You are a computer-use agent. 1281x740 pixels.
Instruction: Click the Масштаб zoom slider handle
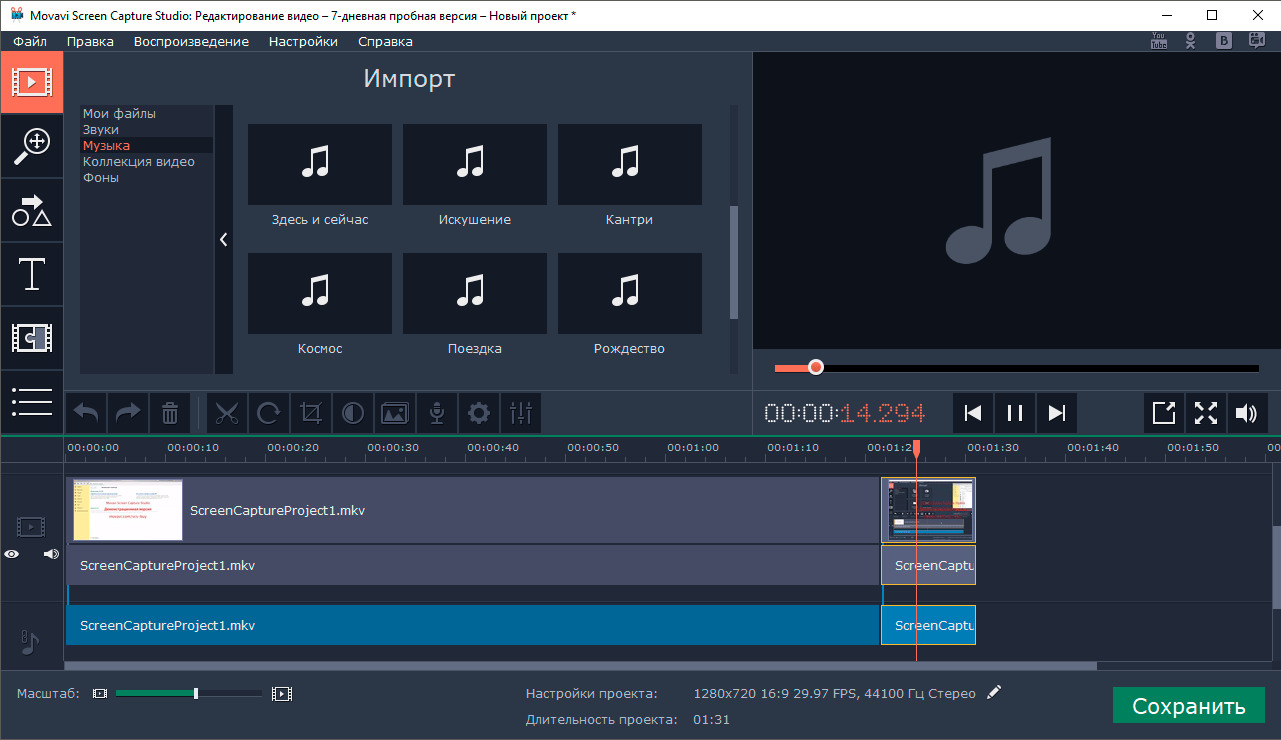[196, 693]
